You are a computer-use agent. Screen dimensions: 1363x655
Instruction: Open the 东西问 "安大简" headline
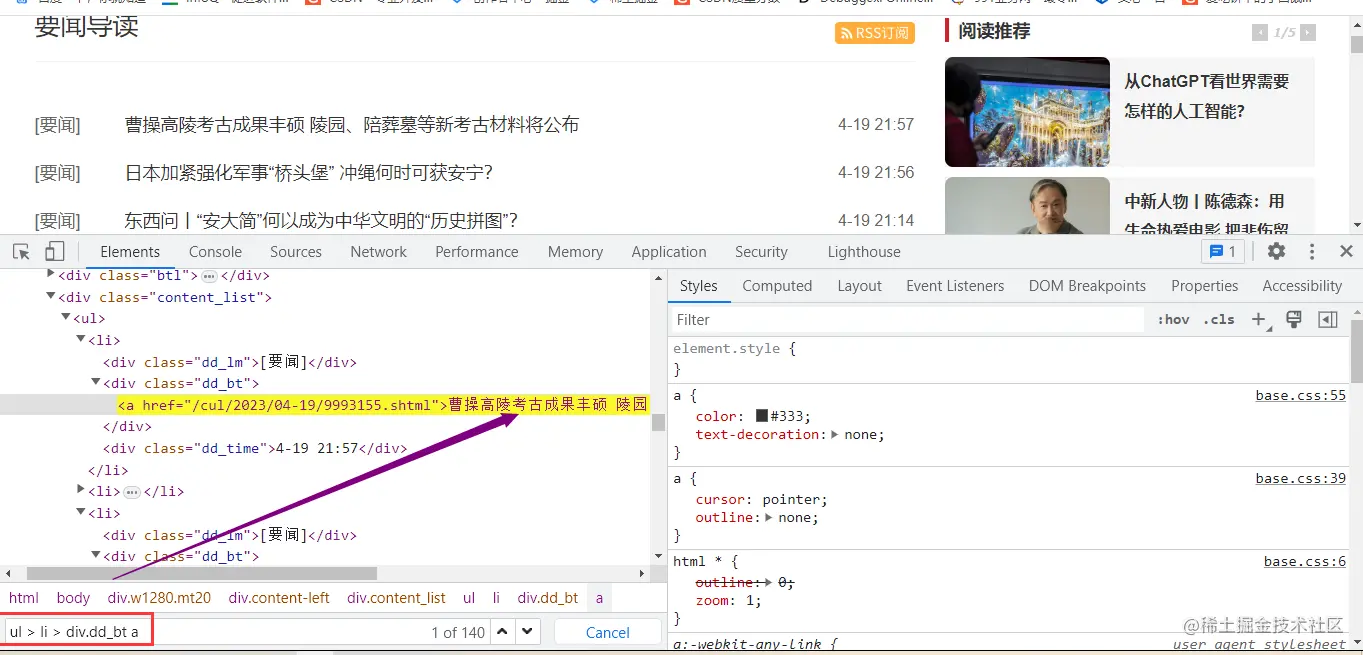(322, 220)
